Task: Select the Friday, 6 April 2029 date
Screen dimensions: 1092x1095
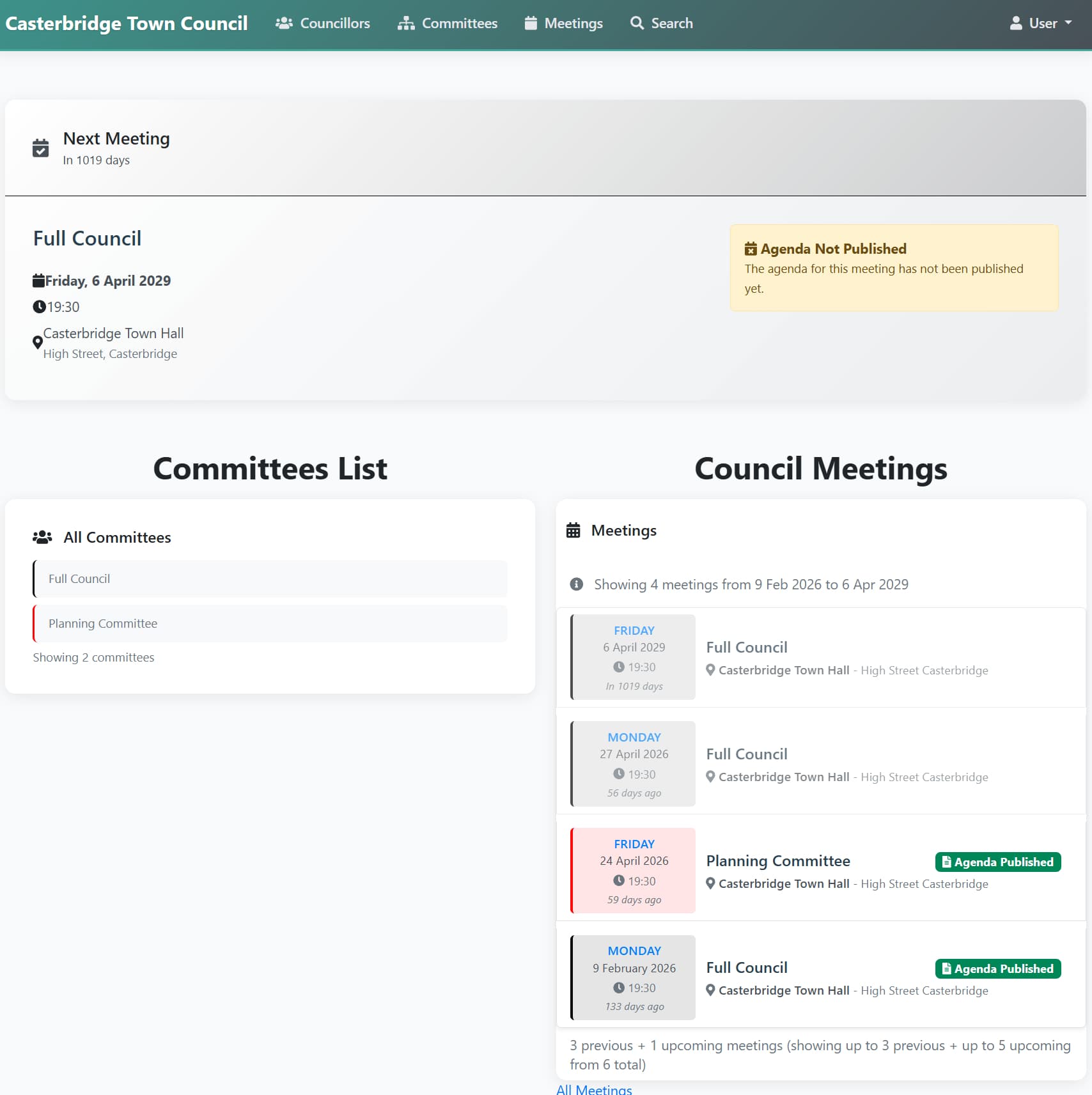Action: 108,281
